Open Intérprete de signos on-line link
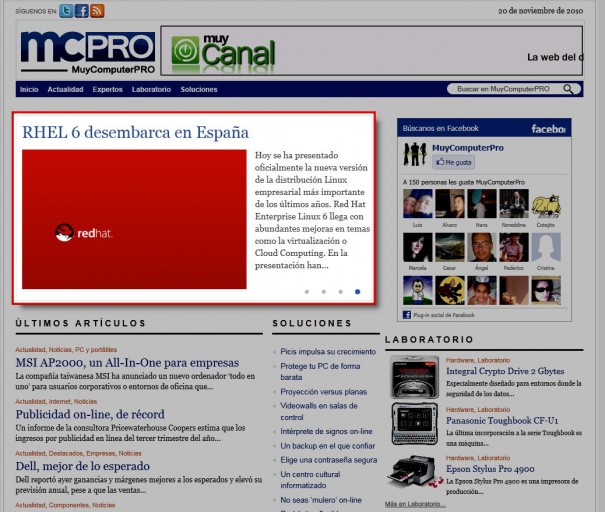 (x=326, y=431)
